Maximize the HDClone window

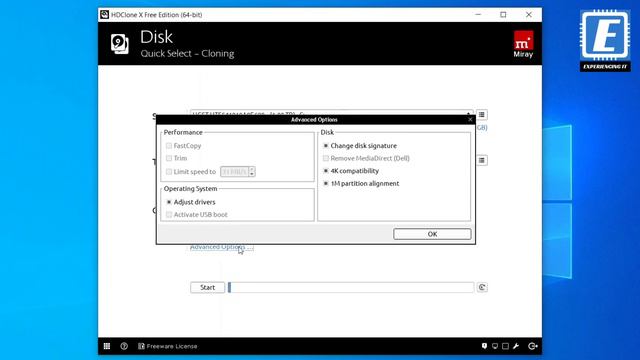click(x=503, y=15)
